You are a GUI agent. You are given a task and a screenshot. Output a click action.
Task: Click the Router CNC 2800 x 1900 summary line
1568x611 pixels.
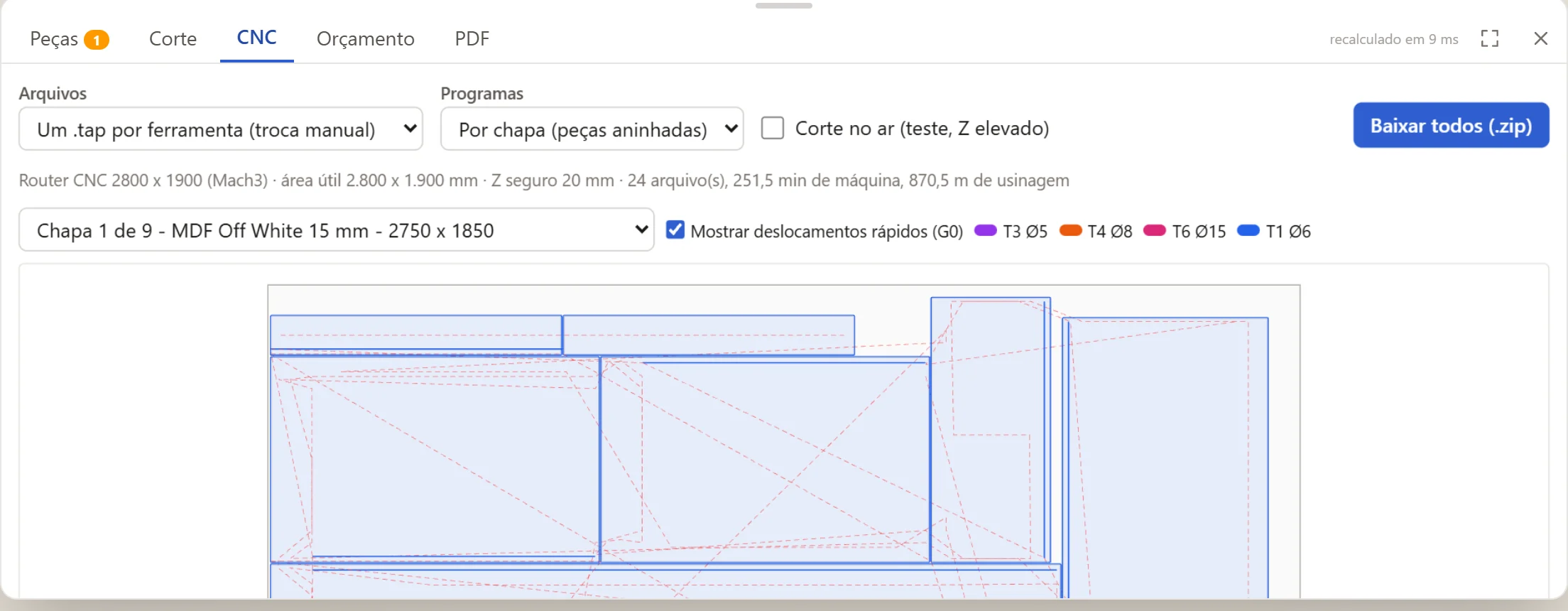click(x=544, y=180)
